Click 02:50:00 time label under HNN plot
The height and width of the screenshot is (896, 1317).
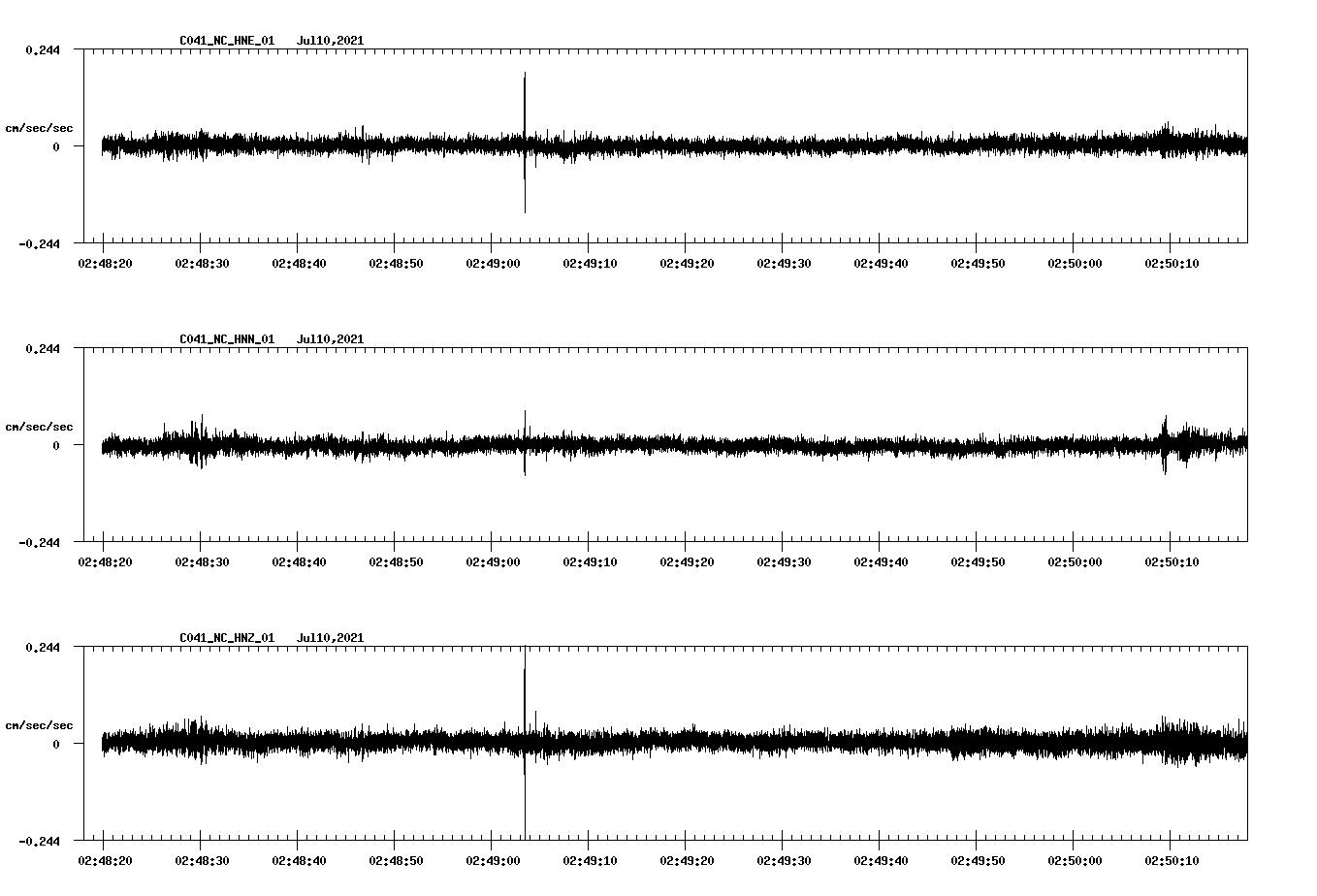coord(1075,561)
